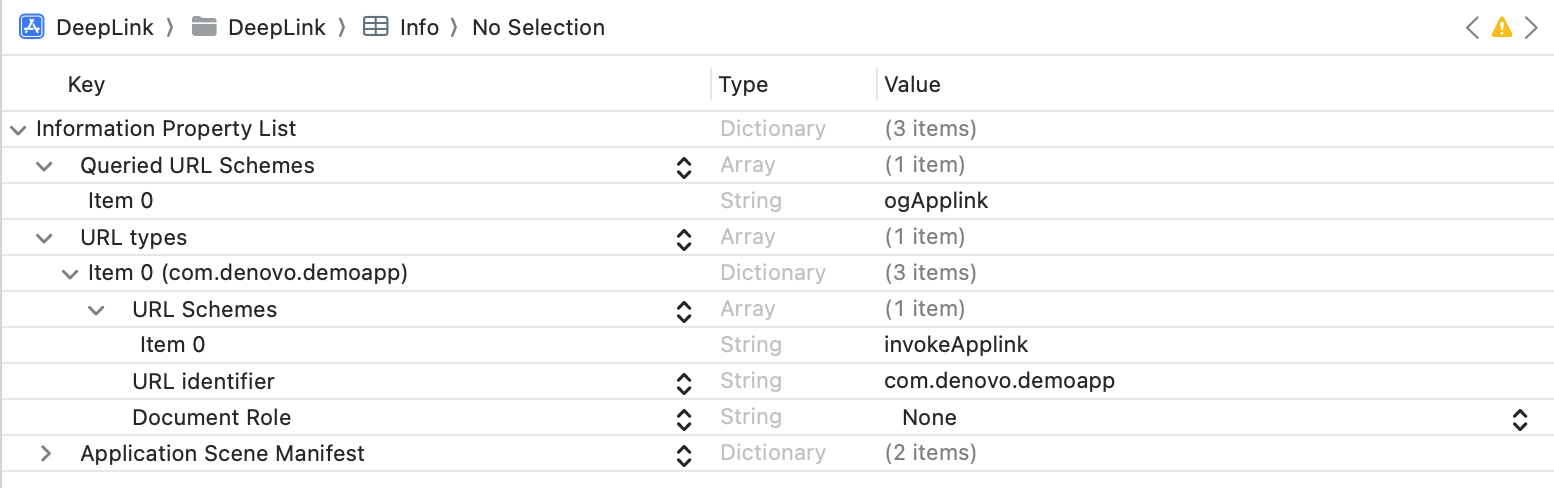Click the DeepLink project icon in breadcrumb
Viewport: 1554px width, 488px height.
coord(32,27)
